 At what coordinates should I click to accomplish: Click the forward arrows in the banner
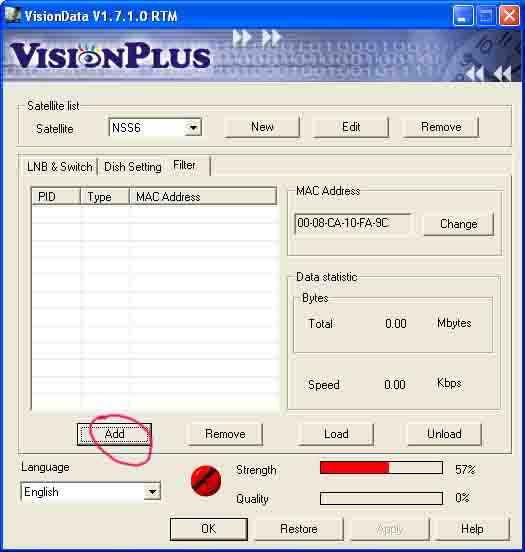(257, 38)
